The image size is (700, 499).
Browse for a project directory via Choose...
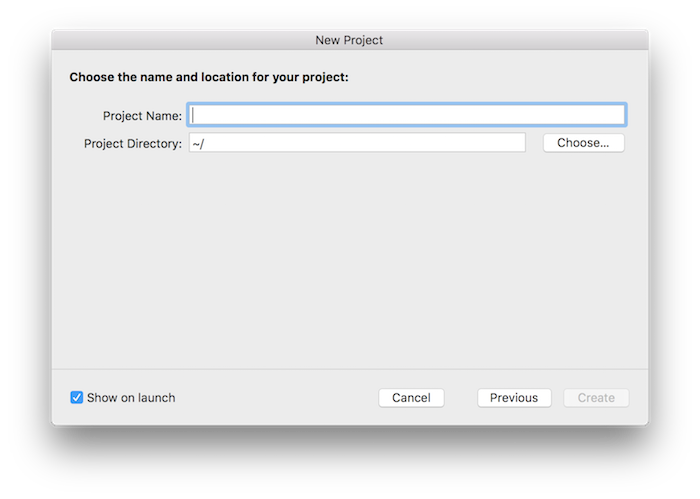583,143
